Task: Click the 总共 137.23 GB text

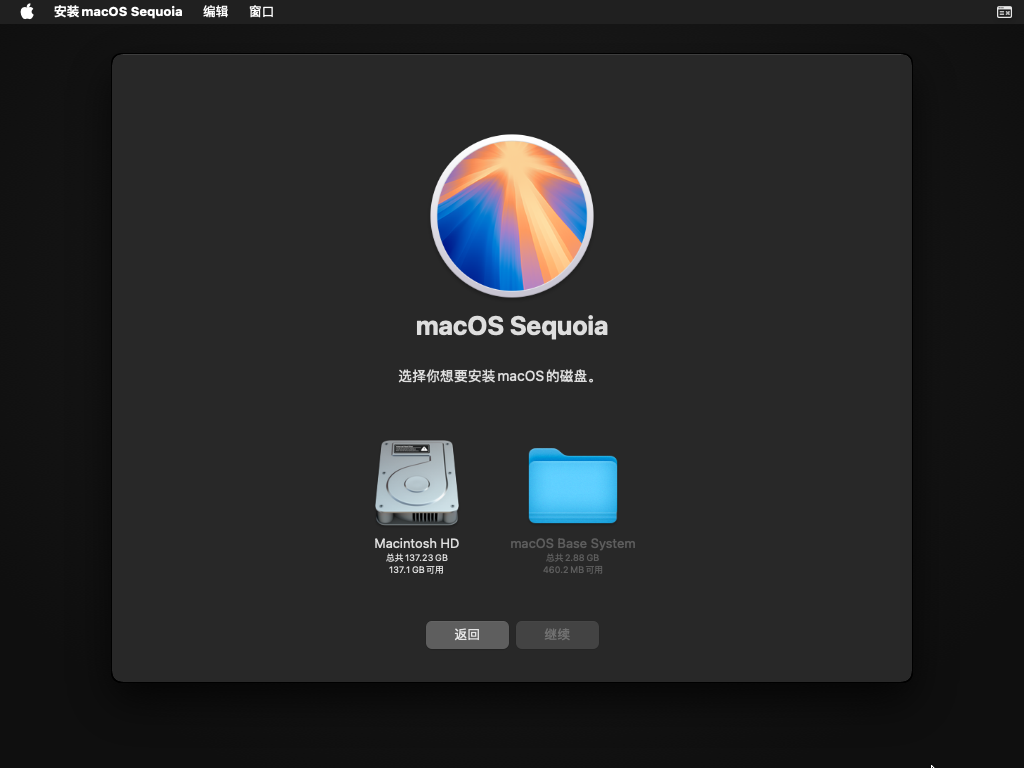Action: 417,558
